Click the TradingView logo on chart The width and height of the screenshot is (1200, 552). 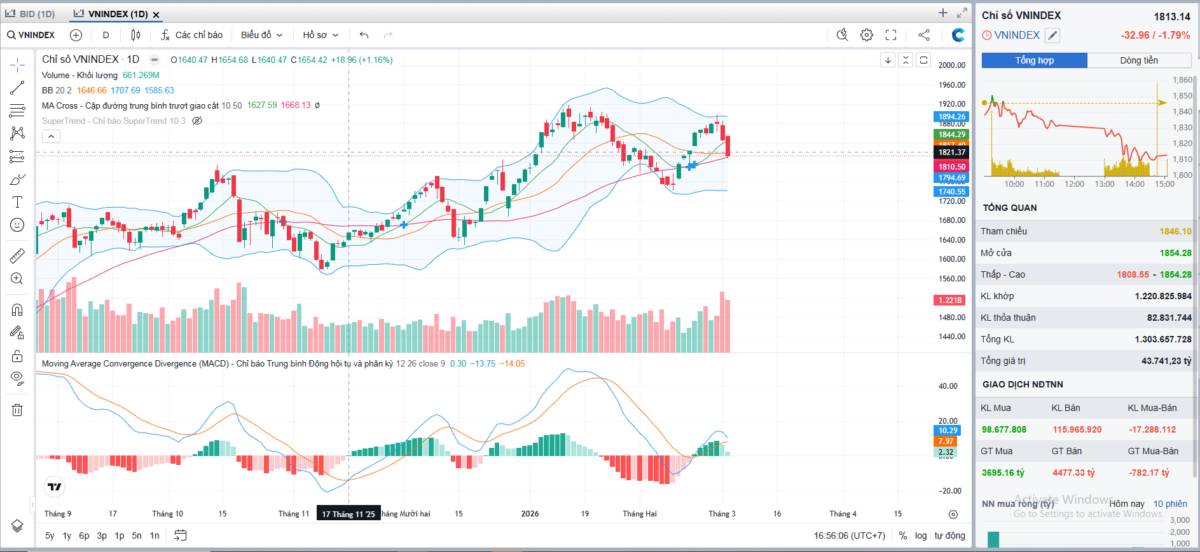point(55,487)
